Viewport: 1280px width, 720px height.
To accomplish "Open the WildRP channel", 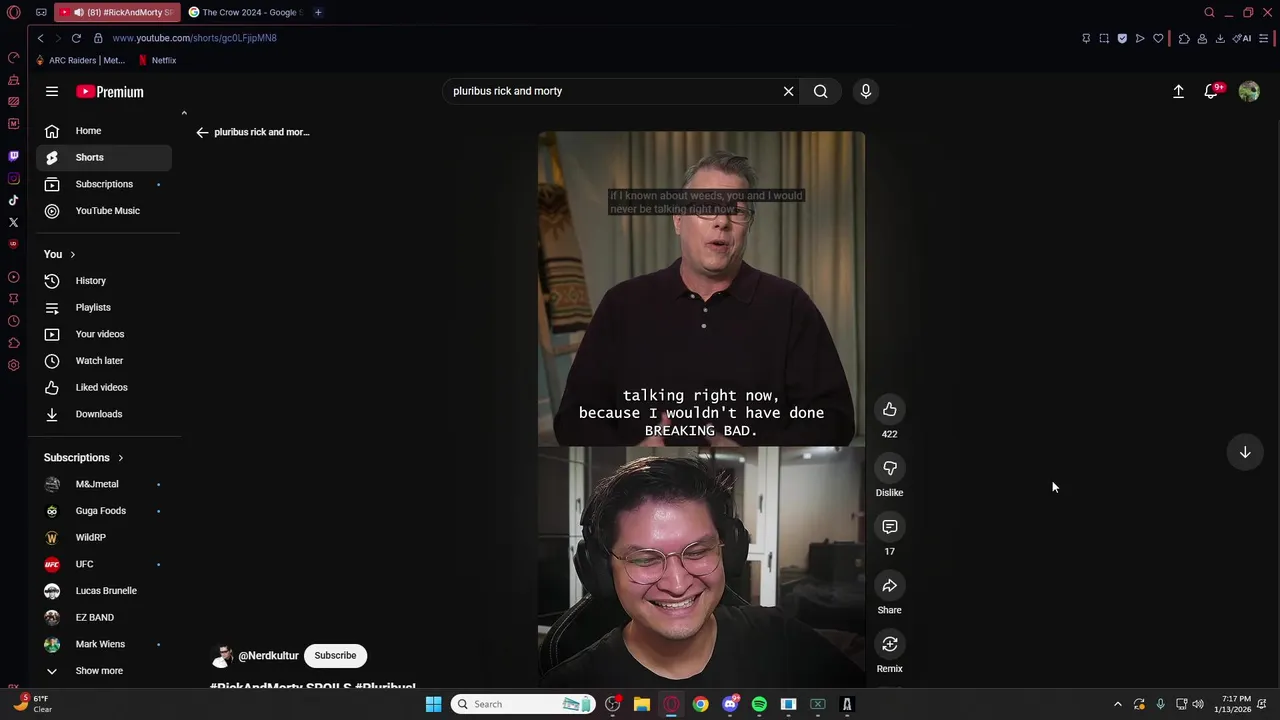I will [x=104, y=537].
